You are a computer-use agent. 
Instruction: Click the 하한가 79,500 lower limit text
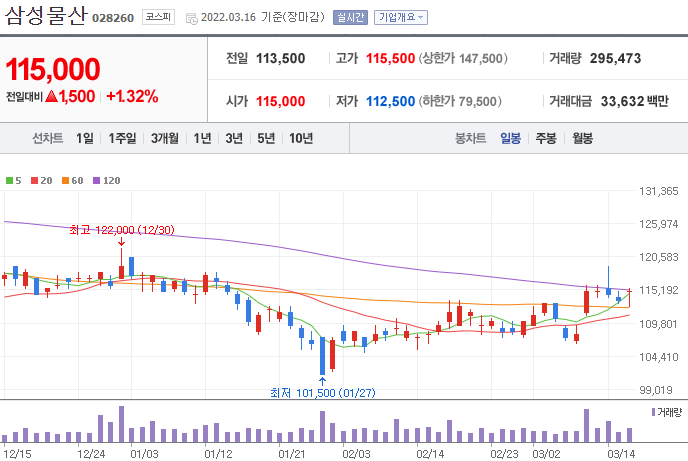point(460,101)
